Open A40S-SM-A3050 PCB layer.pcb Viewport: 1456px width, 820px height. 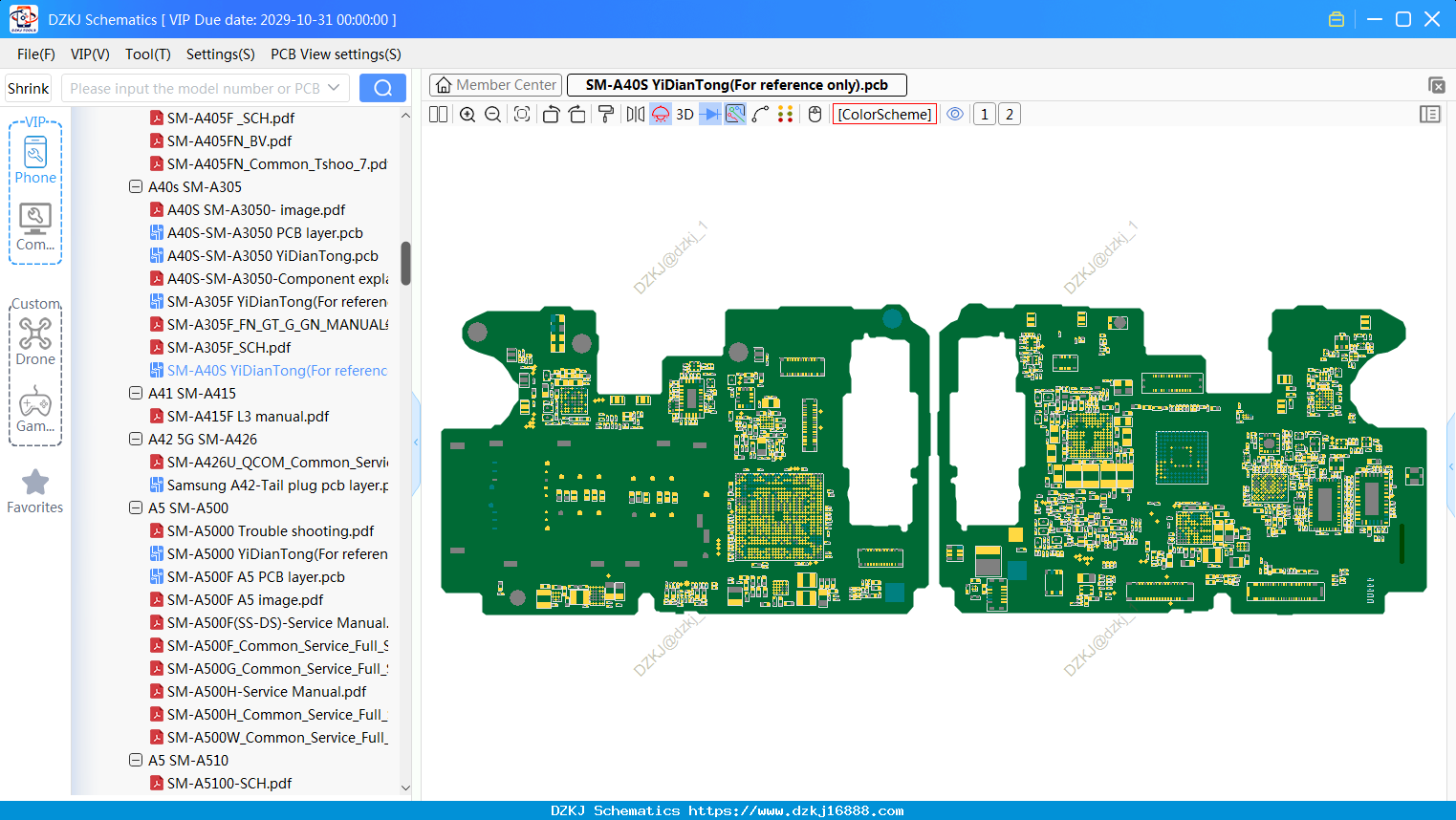[x=265, y=233]
